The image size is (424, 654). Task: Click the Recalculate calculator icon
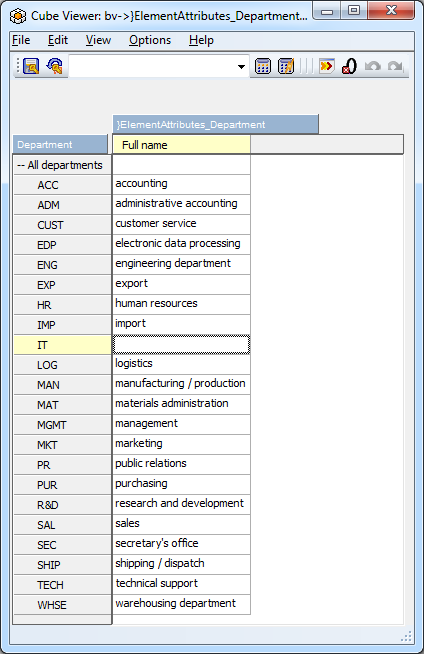[x=263, y=66]
